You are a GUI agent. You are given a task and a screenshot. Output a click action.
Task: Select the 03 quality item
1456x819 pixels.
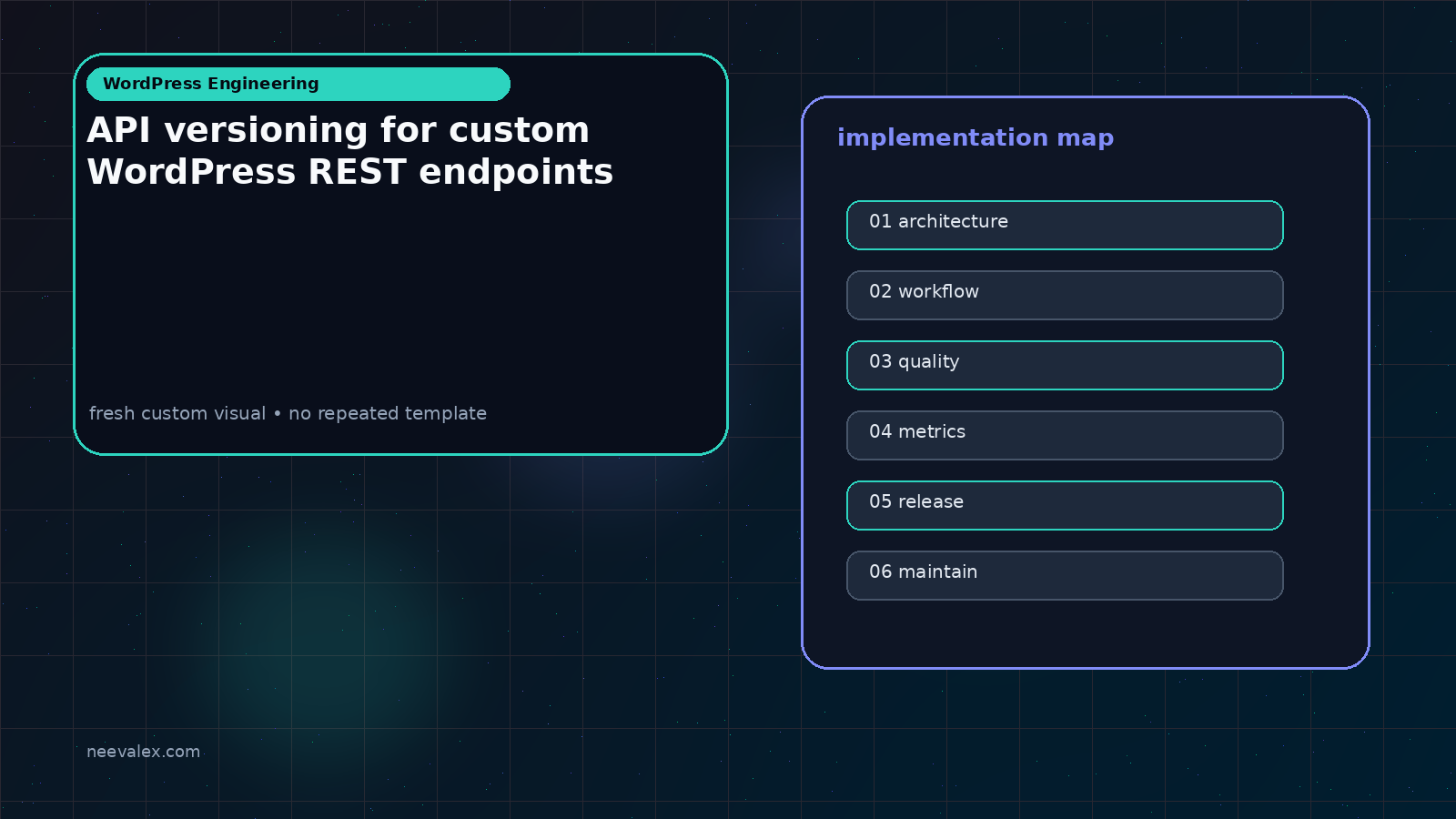[1065, 365]
